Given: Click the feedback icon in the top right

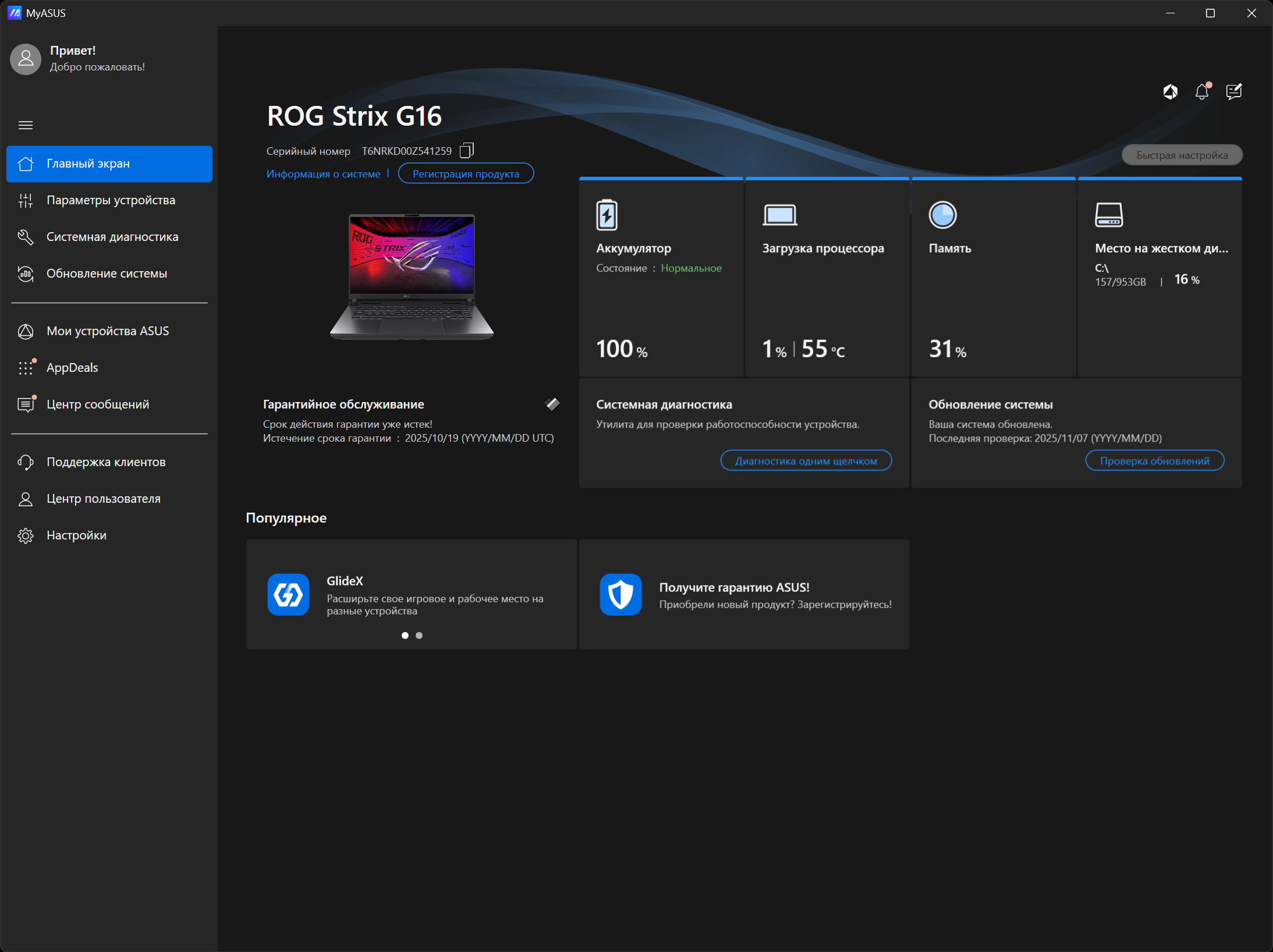Looking at the screenshot, I should (1233, 91).
